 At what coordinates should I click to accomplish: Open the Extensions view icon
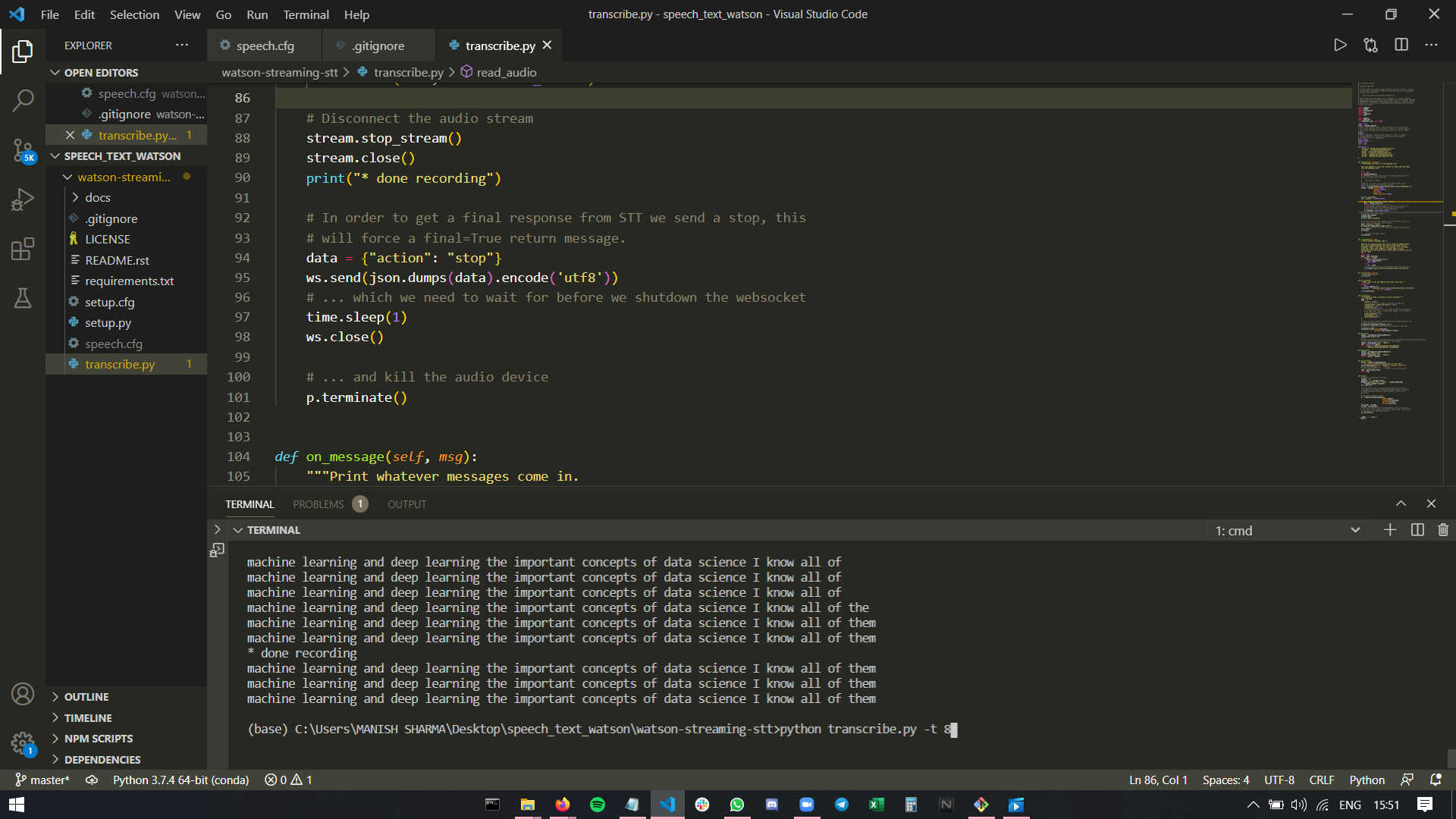23,249
